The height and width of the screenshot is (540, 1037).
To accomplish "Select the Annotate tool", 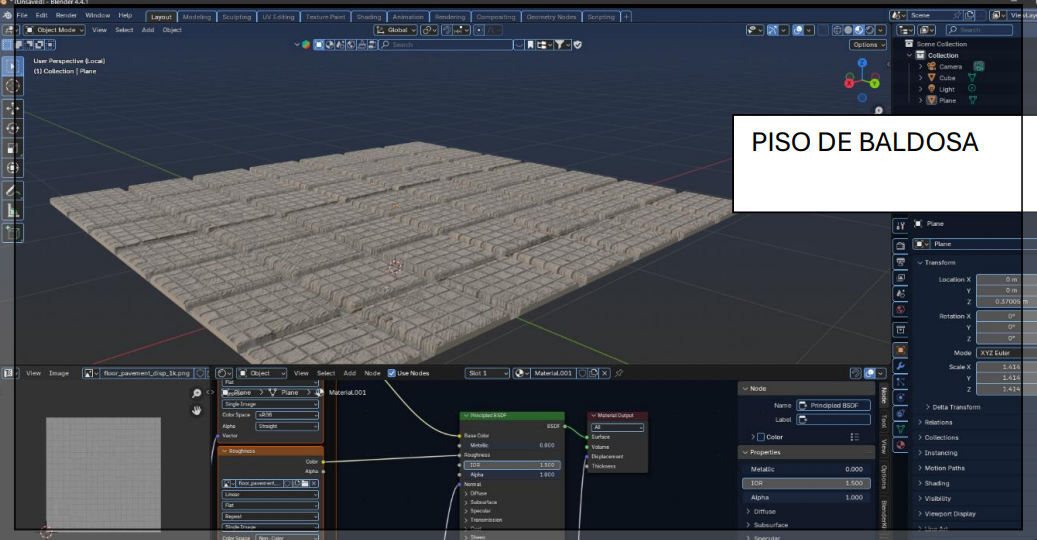I will click(x=13, y=191).
